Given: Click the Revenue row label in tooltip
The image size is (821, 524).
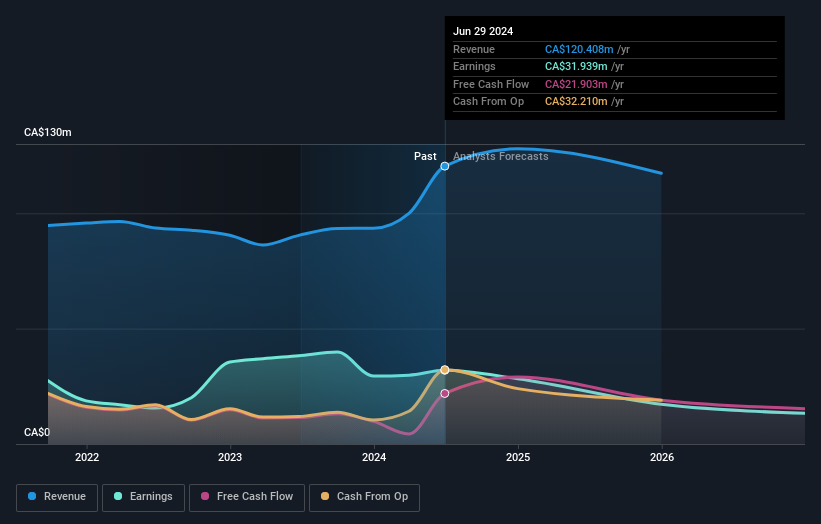Looking at the screenshot, I should (x=474, y=49).
